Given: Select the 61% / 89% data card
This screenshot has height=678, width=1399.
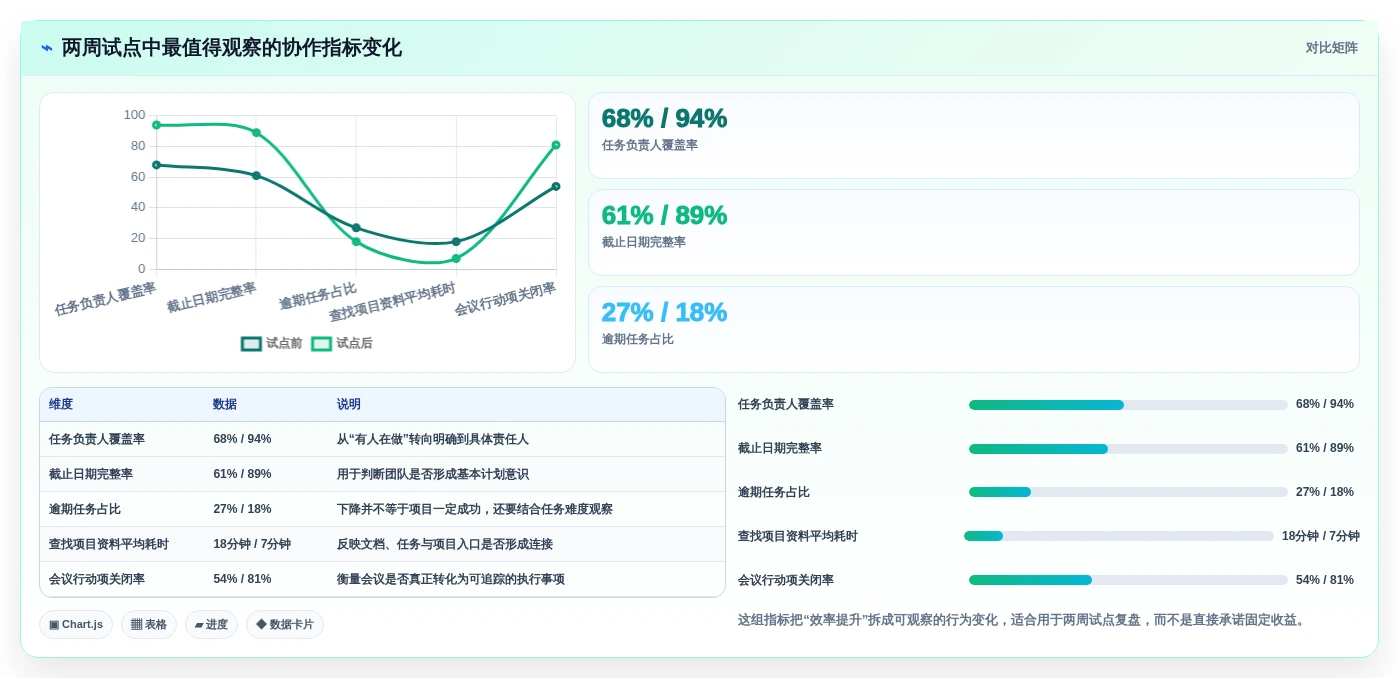Looking at the screenshot, I should coord(973,233).
